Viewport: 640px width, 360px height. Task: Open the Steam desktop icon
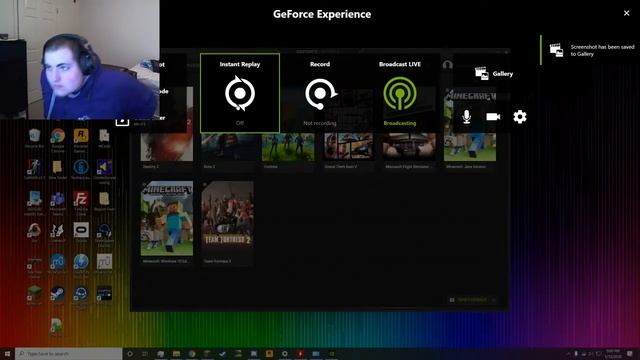(x=58, y=295)
